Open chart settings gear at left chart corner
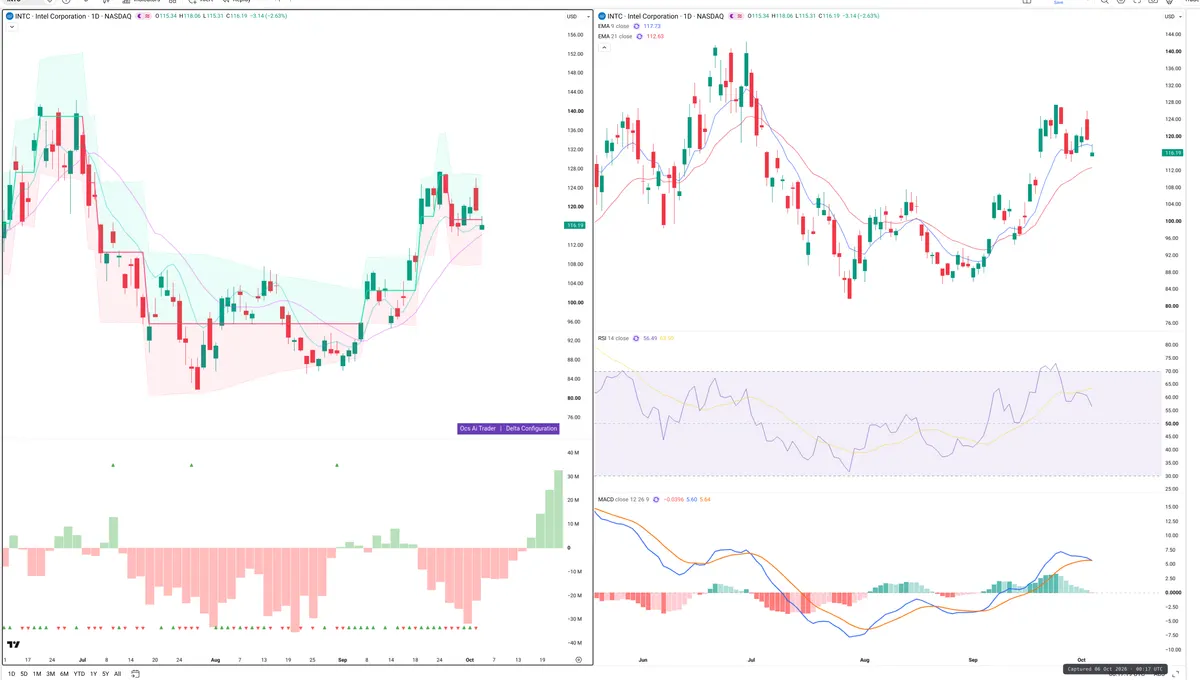Image resolution: width=1200 pixels, height=680 pixels. 579,660
